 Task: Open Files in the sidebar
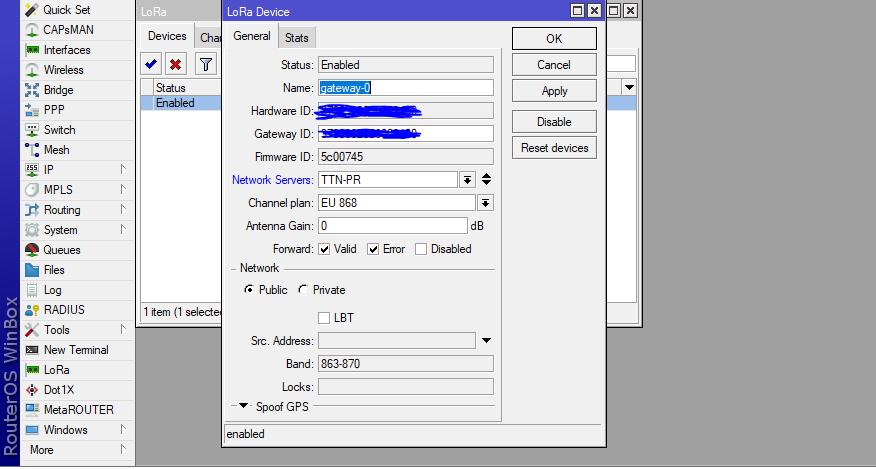[x=77, y=270]
